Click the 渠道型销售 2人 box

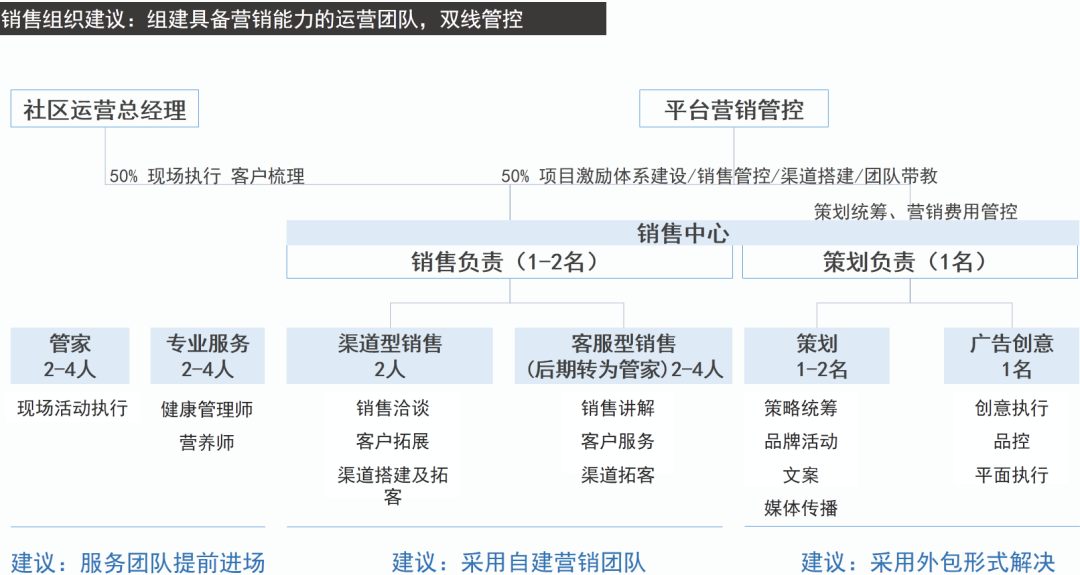pos(390,356)
